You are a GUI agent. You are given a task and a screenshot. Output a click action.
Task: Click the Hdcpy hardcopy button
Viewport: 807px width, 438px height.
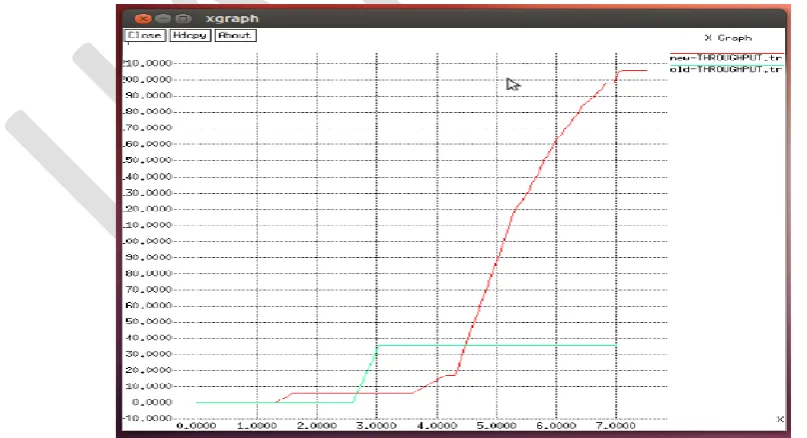(x=190, y=36)
